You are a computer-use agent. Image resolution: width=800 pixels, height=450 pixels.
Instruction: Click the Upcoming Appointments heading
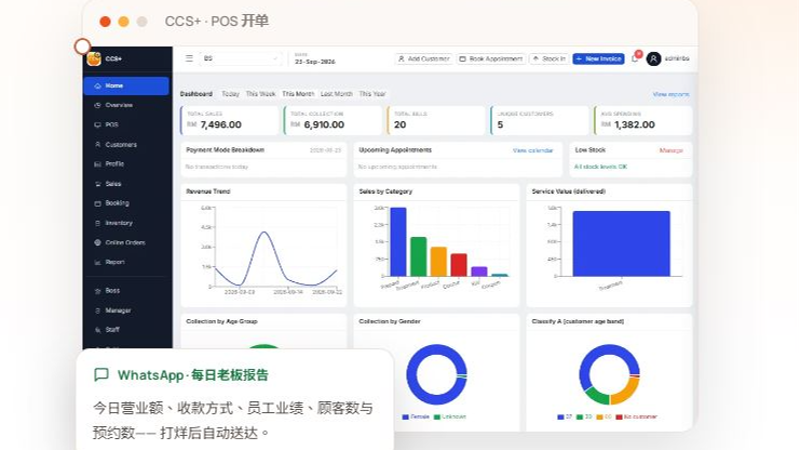(395, 150)
